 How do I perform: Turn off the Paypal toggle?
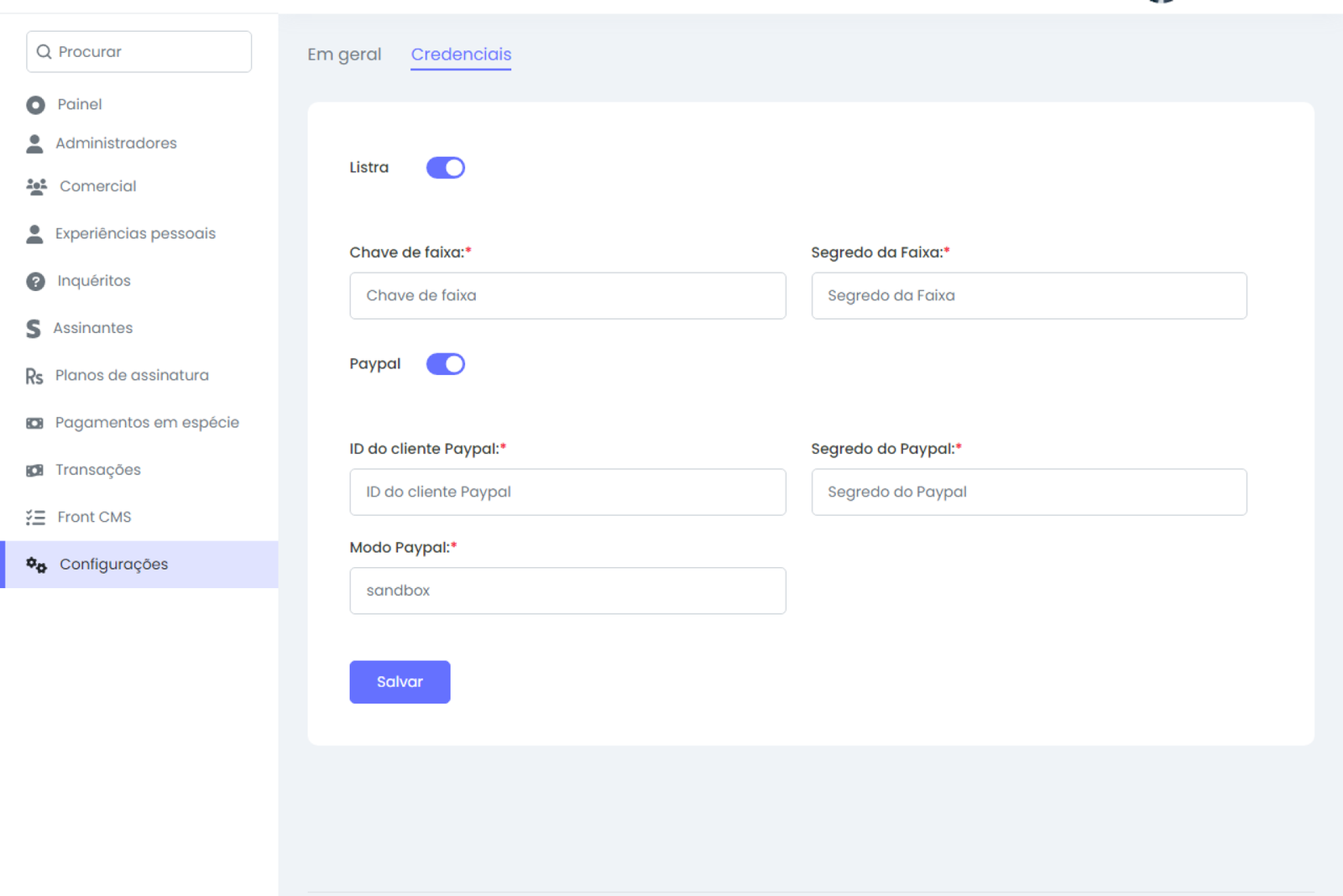click(x=445, y=364)
